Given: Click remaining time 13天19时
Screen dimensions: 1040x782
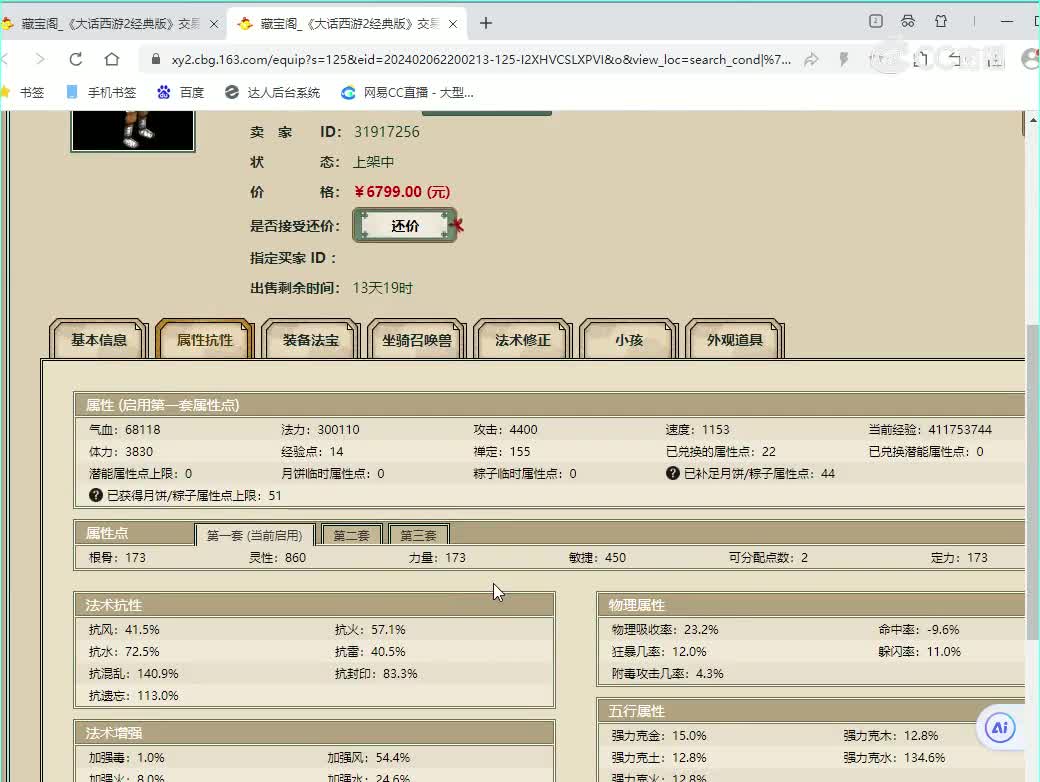Looking at the screenshot, I should pos(383,288).
